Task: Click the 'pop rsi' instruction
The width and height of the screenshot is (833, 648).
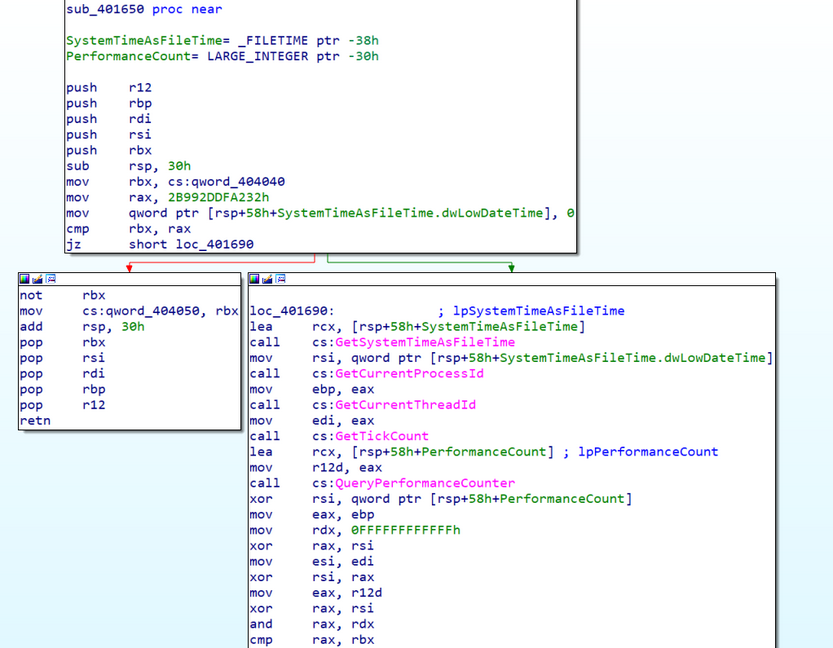Action: [x=63, y=358]
